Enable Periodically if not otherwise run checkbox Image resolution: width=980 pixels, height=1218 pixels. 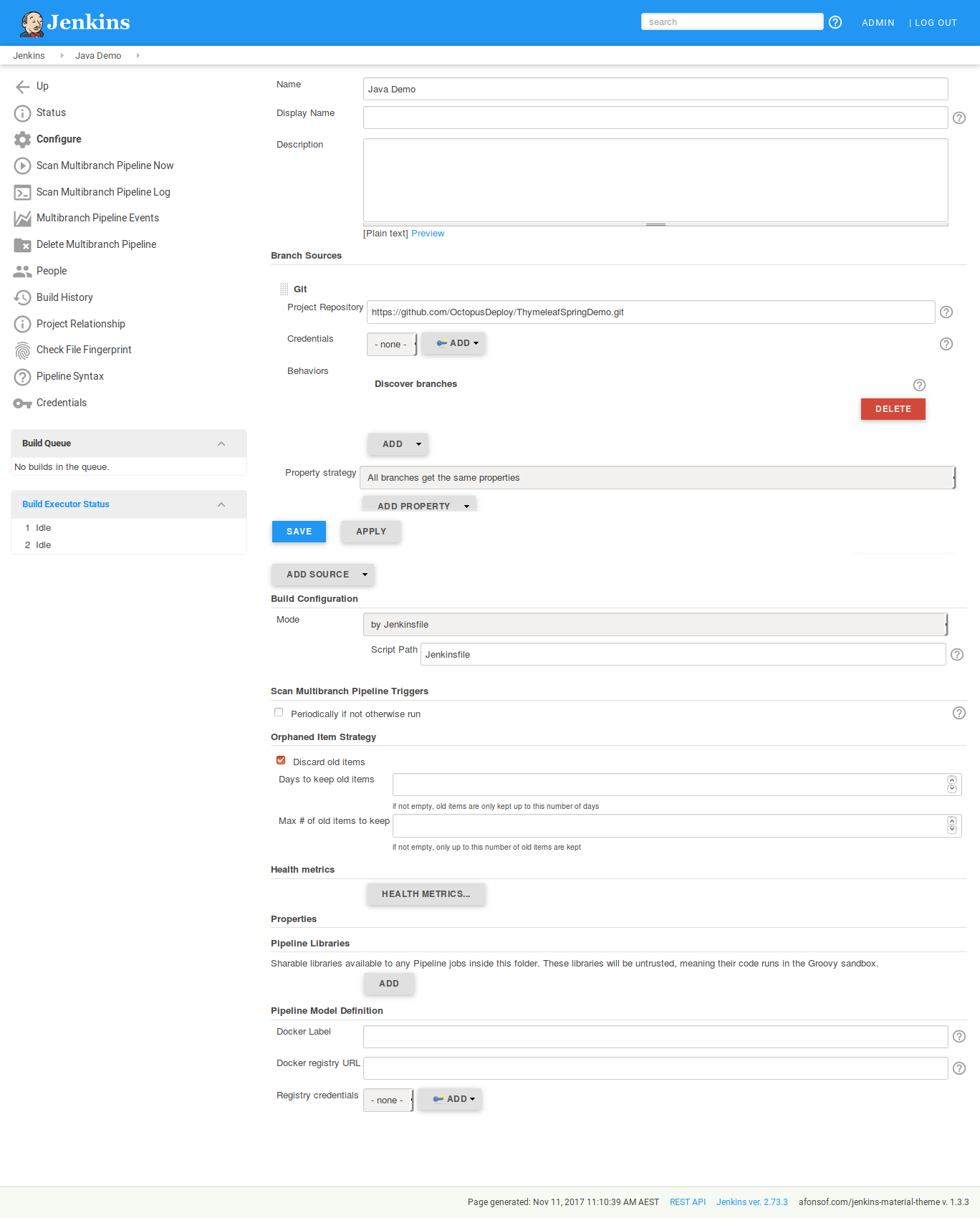tap(279, 713)
